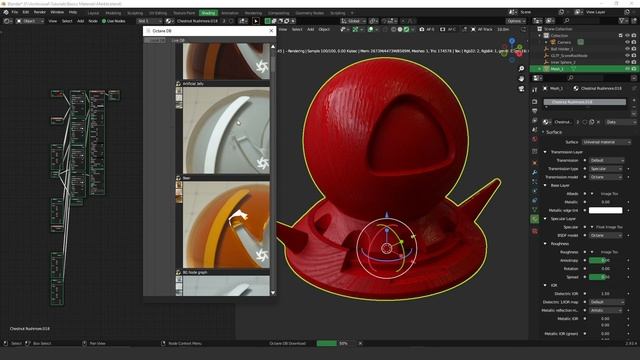Click the Artificial Jelly category icon
640x360 pixels.
178,83
